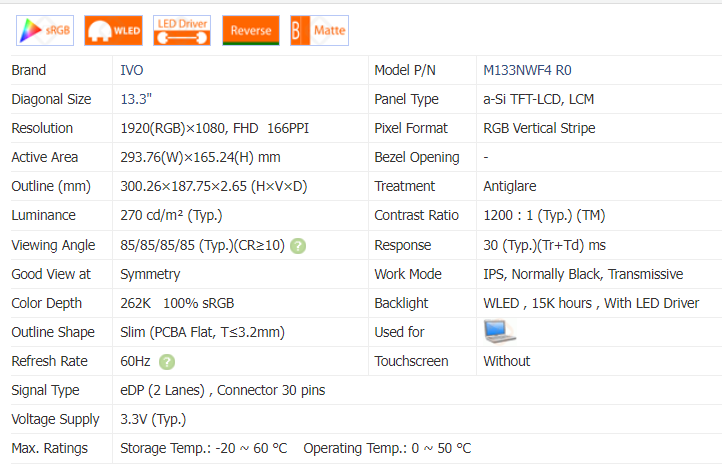The width and height of the screenshot is (722, 465).
Task: Select the Response value 30 (Typ.)(Tr+Td) ms
Action: pos(545,245)
